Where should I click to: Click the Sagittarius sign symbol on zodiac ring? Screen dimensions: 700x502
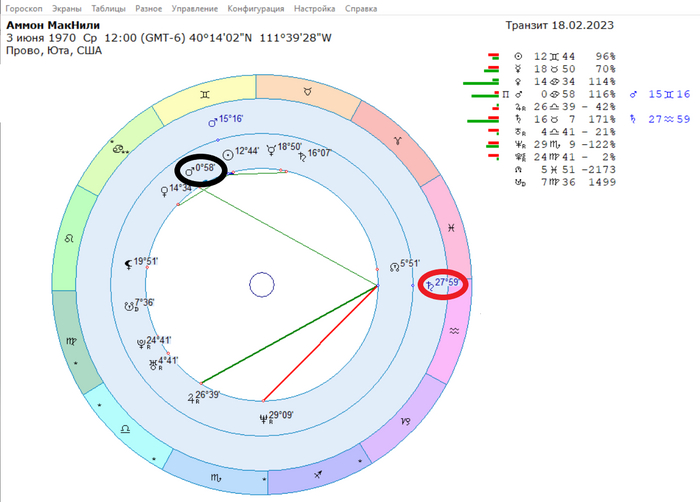click(318, 474)
